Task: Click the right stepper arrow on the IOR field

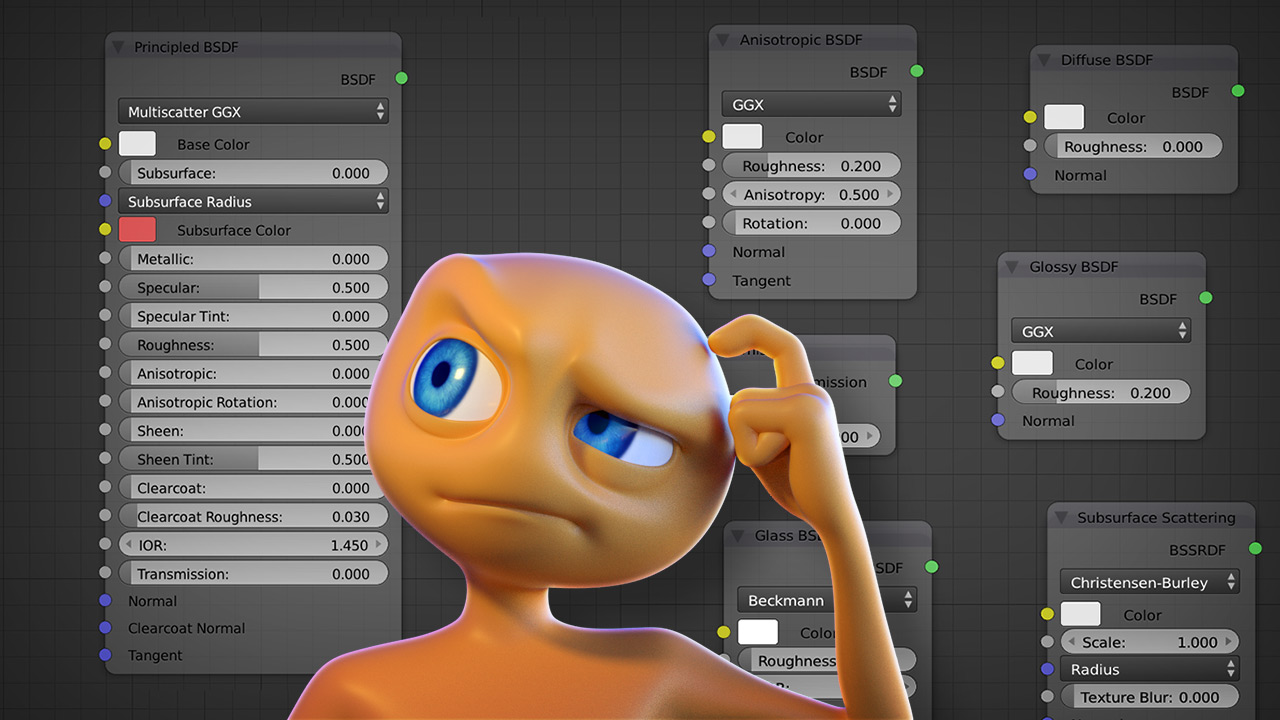Action: coord(379,544)
